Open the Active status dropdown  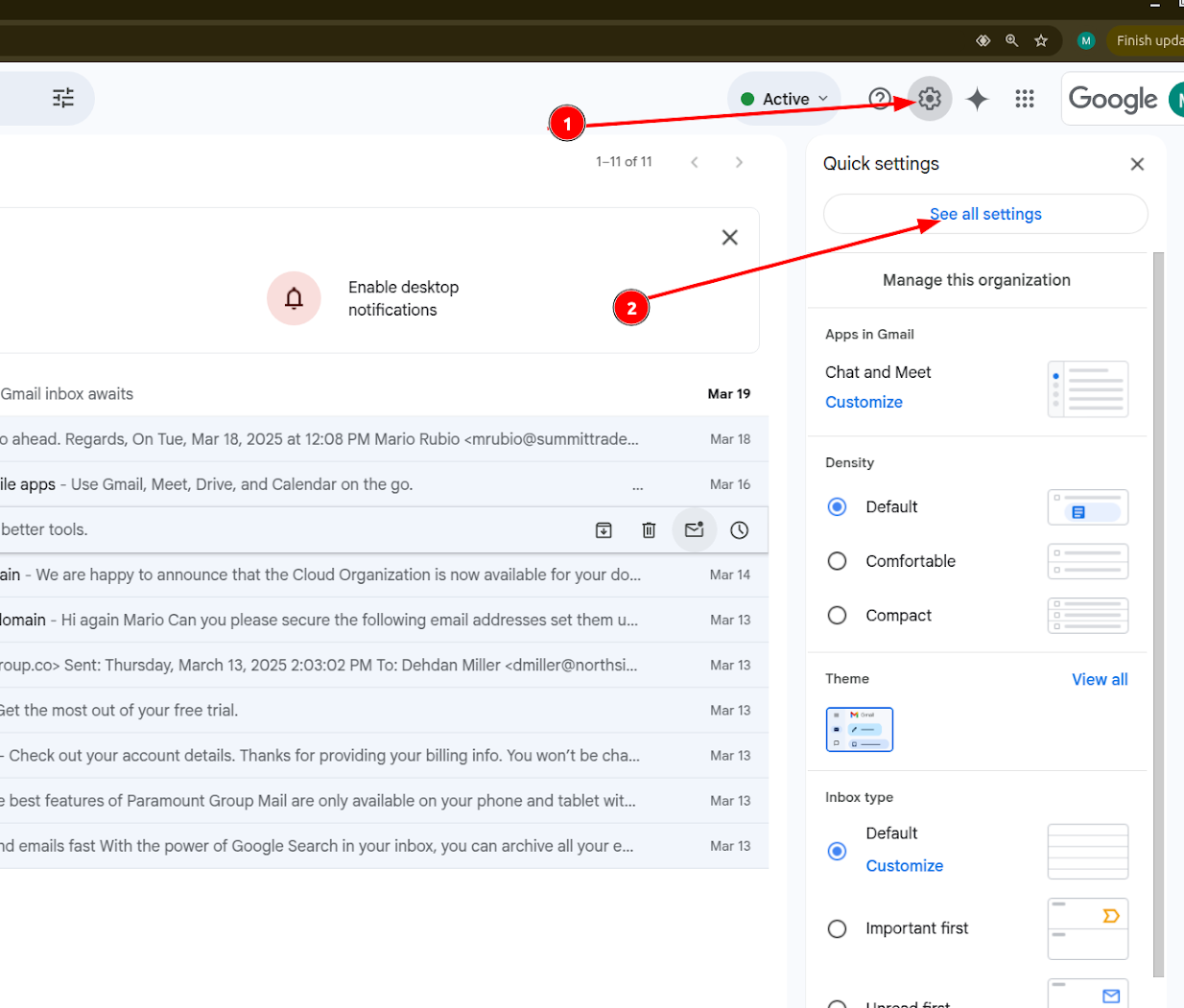point(784,99)
